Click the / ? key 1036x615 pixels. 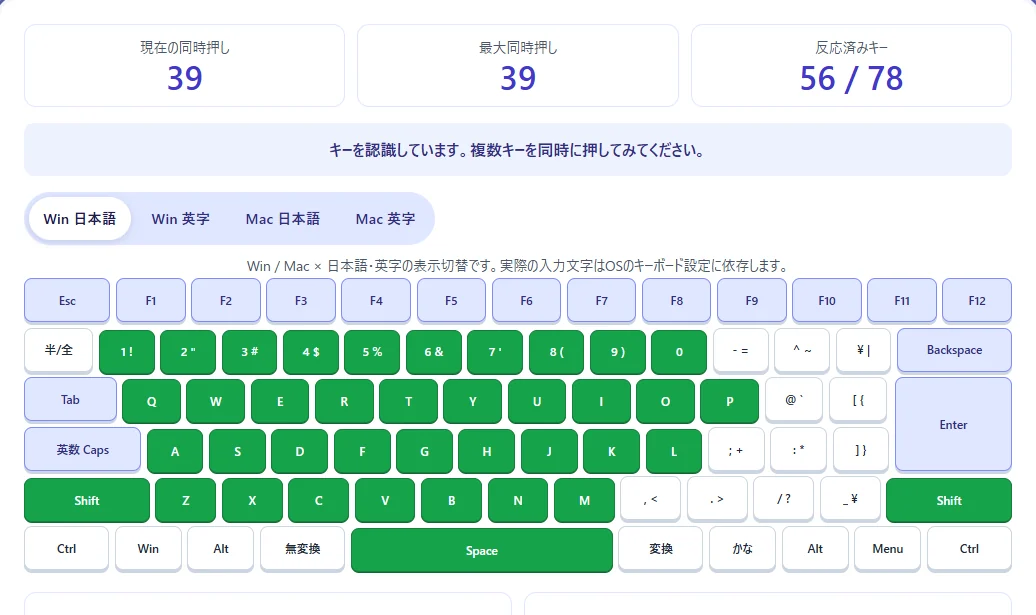(784, 499)
